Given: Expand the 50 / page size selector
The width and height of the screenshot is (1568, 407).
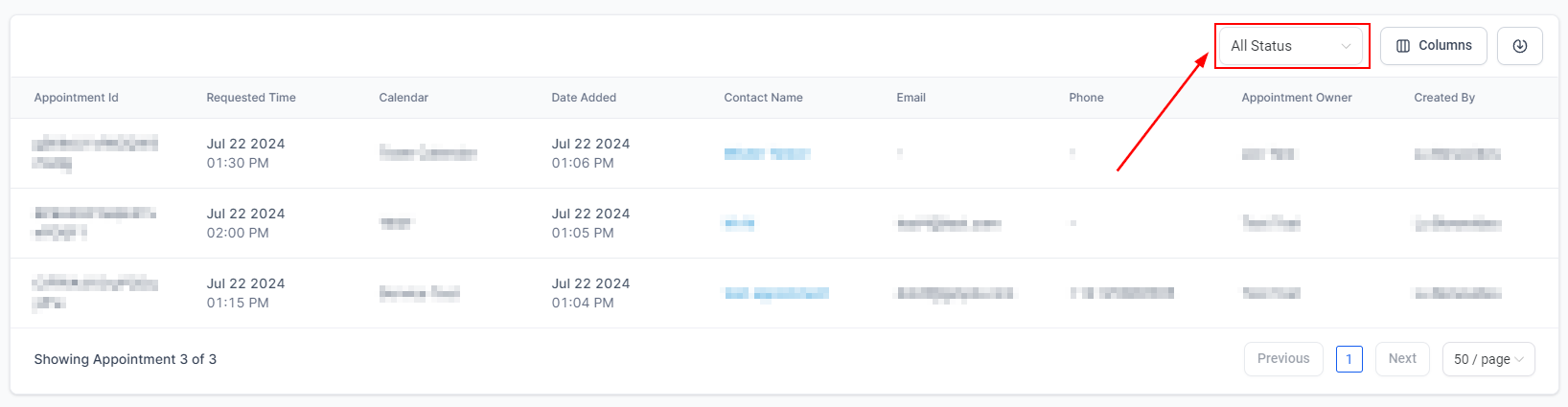Looking at the screenshot, I should (1488, 359).
